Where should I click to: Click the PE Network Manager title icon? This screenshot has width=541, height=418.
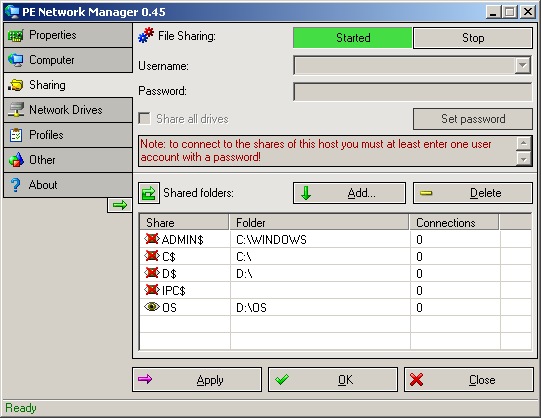(12, 11)
